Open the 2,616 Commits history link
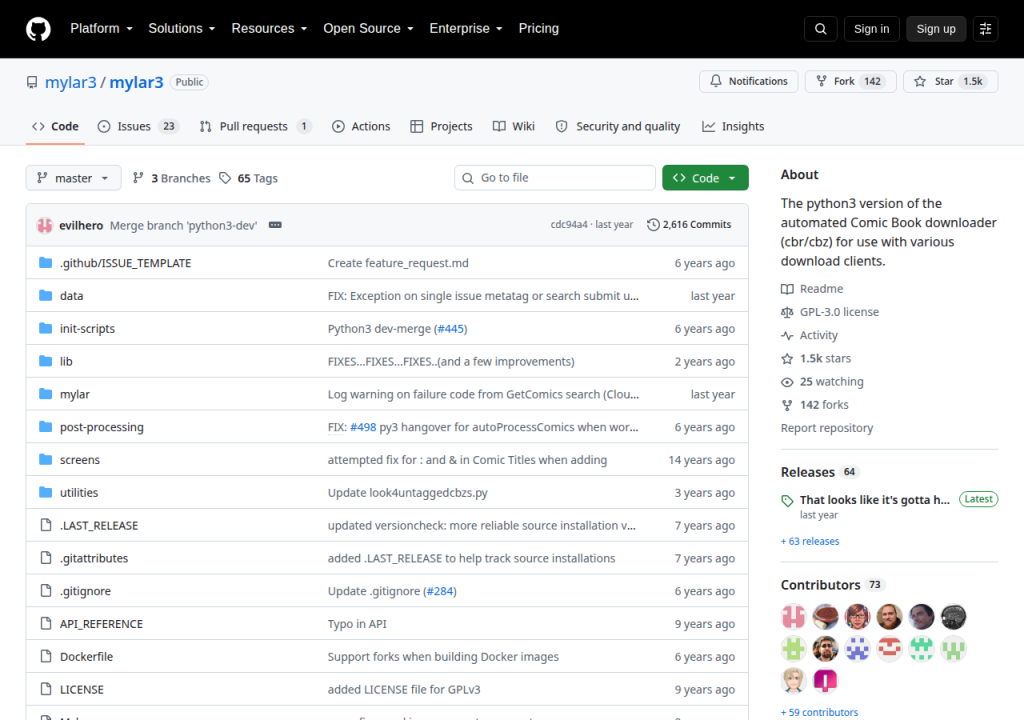Screen dimensions: 1024x720 point(689,224)
